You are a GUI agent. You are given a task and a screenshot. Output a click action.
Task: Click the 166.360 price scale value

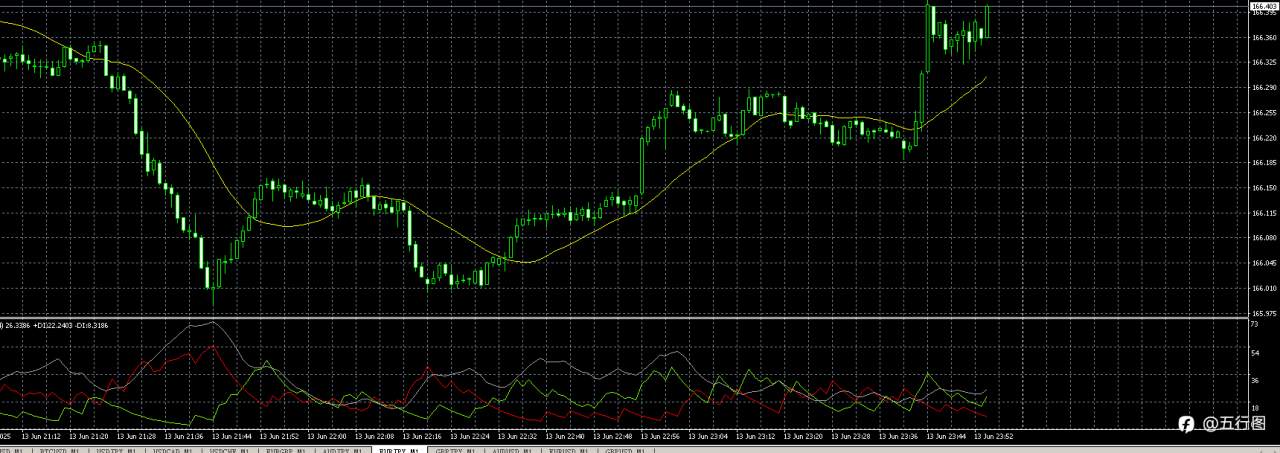click(x=1263, y=37)
